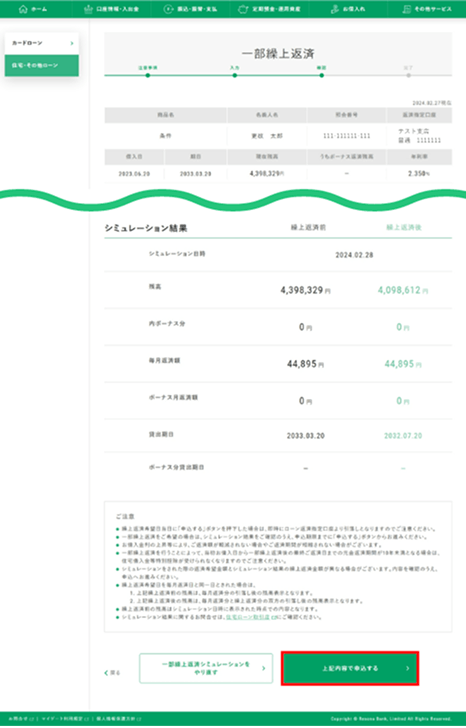Image resolution: width=466 pixels, height=728 pixels.
Task: Select カードローン sidebar item
Action: click(x=42, y=43)
